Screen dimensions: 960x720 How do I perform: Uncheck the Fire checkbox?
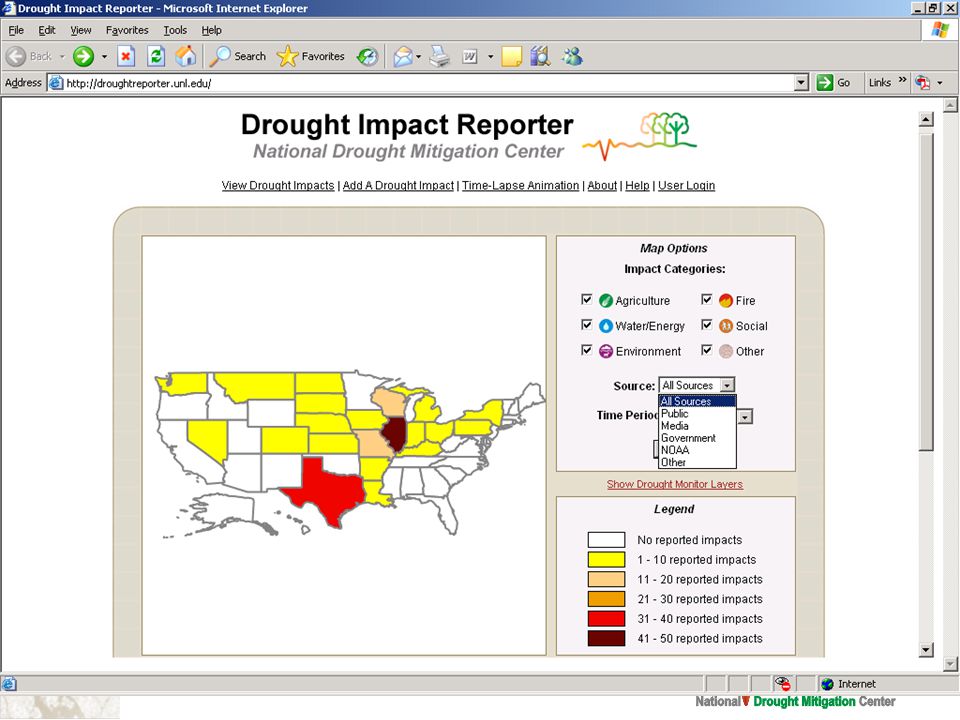[707, 299]
